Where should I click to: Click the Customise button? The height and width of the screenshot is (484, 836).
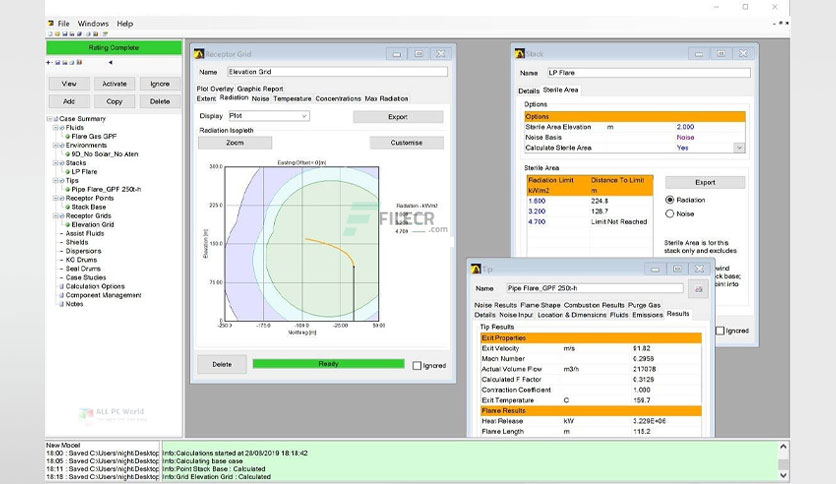tap(406, 143)
